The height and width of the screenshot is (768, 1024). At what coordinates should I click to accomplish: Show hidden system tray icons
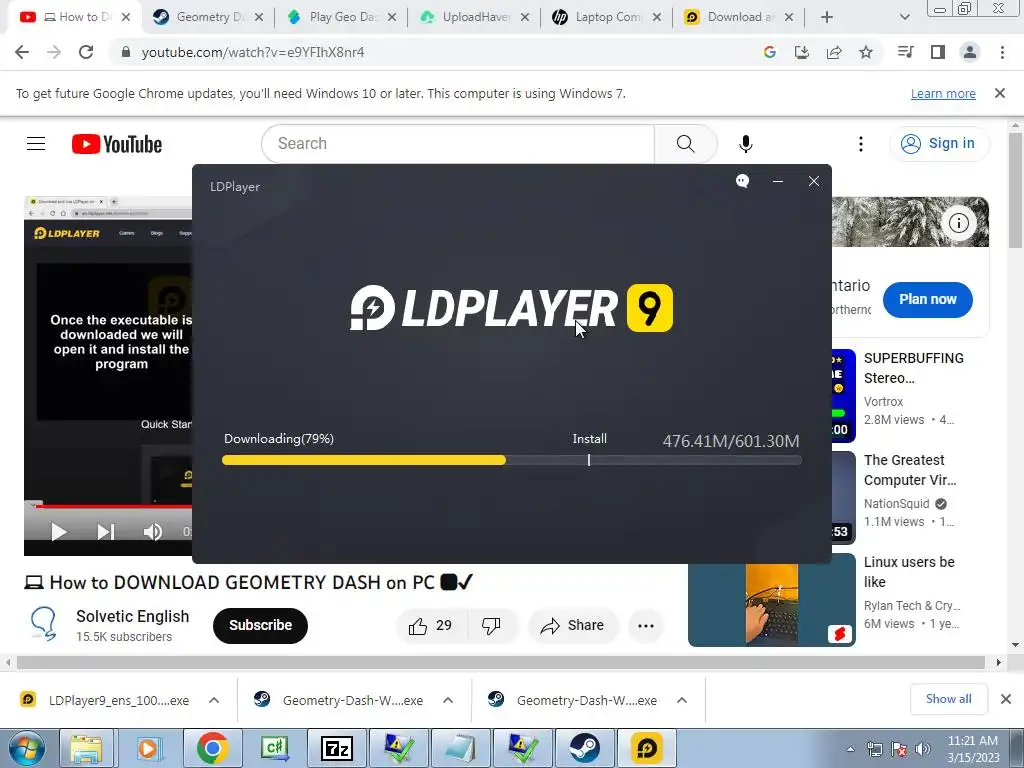click(x=850, y=750)
